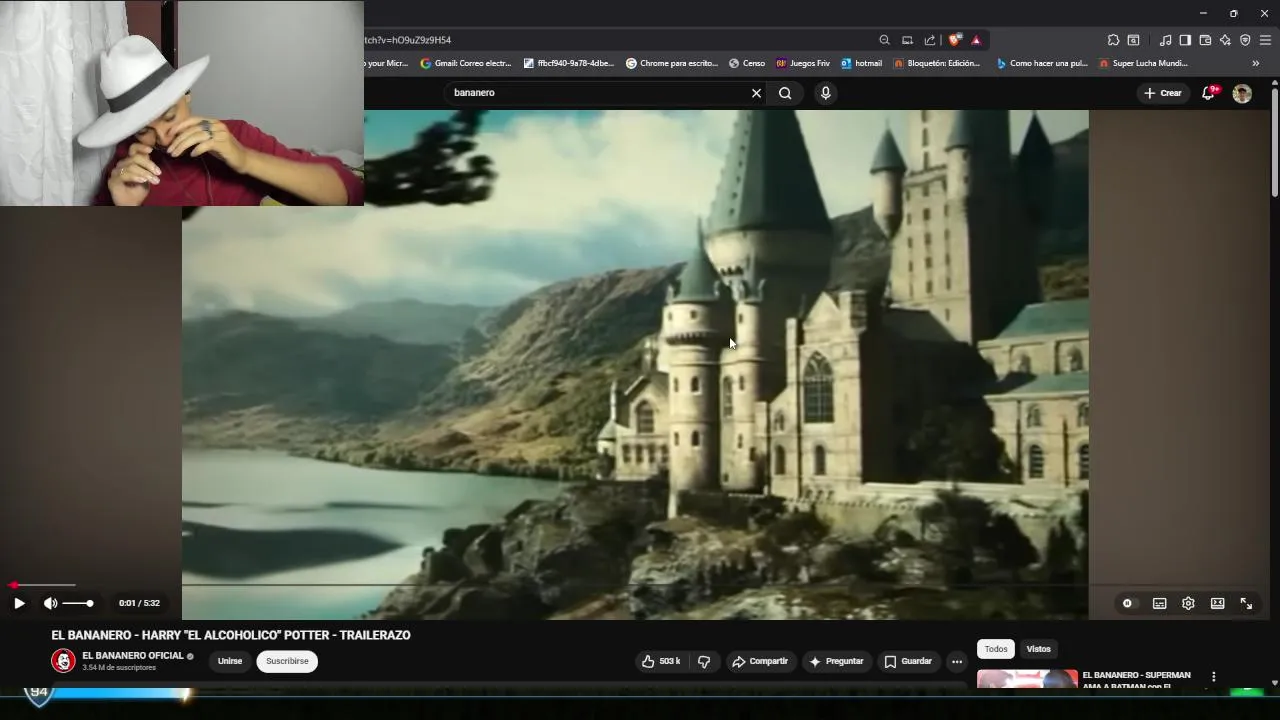
Task: Open the Brave Shields lion icon
Action: point(955,40)
